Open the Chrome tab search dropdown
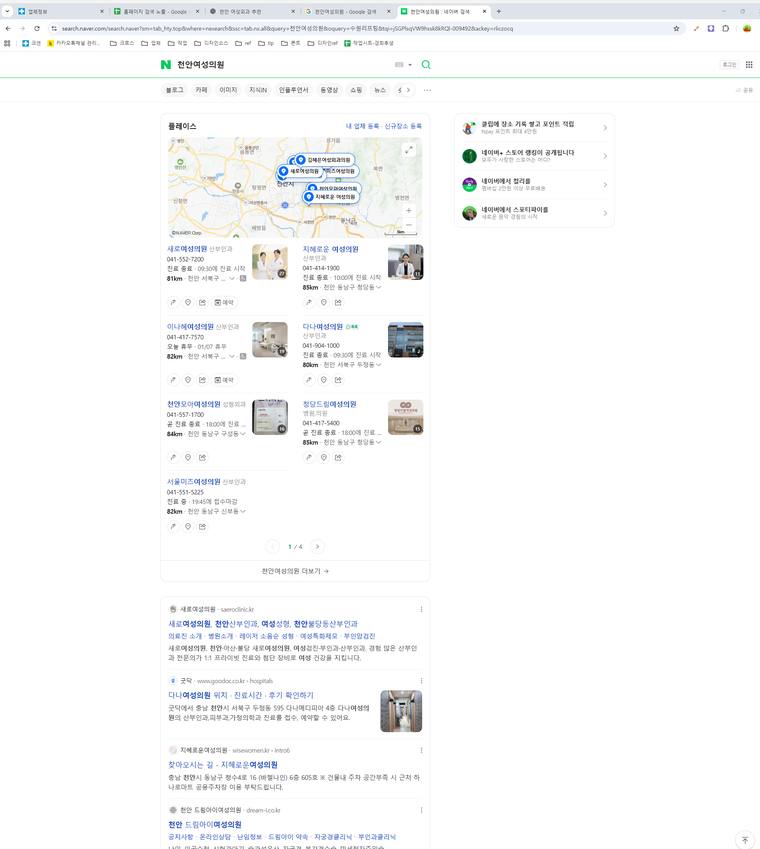This screenshot has height=849, width=760. coord(7,11)
